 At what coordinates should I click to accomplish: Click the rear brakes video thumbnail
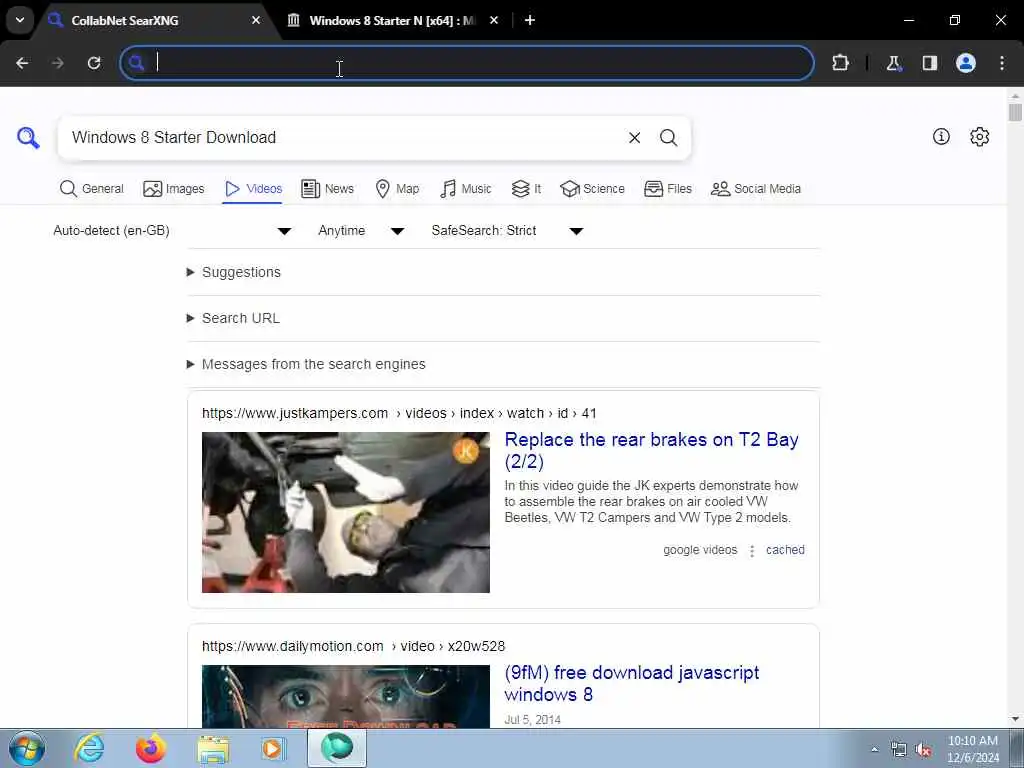pyautogui.click(x=345, y=513)
